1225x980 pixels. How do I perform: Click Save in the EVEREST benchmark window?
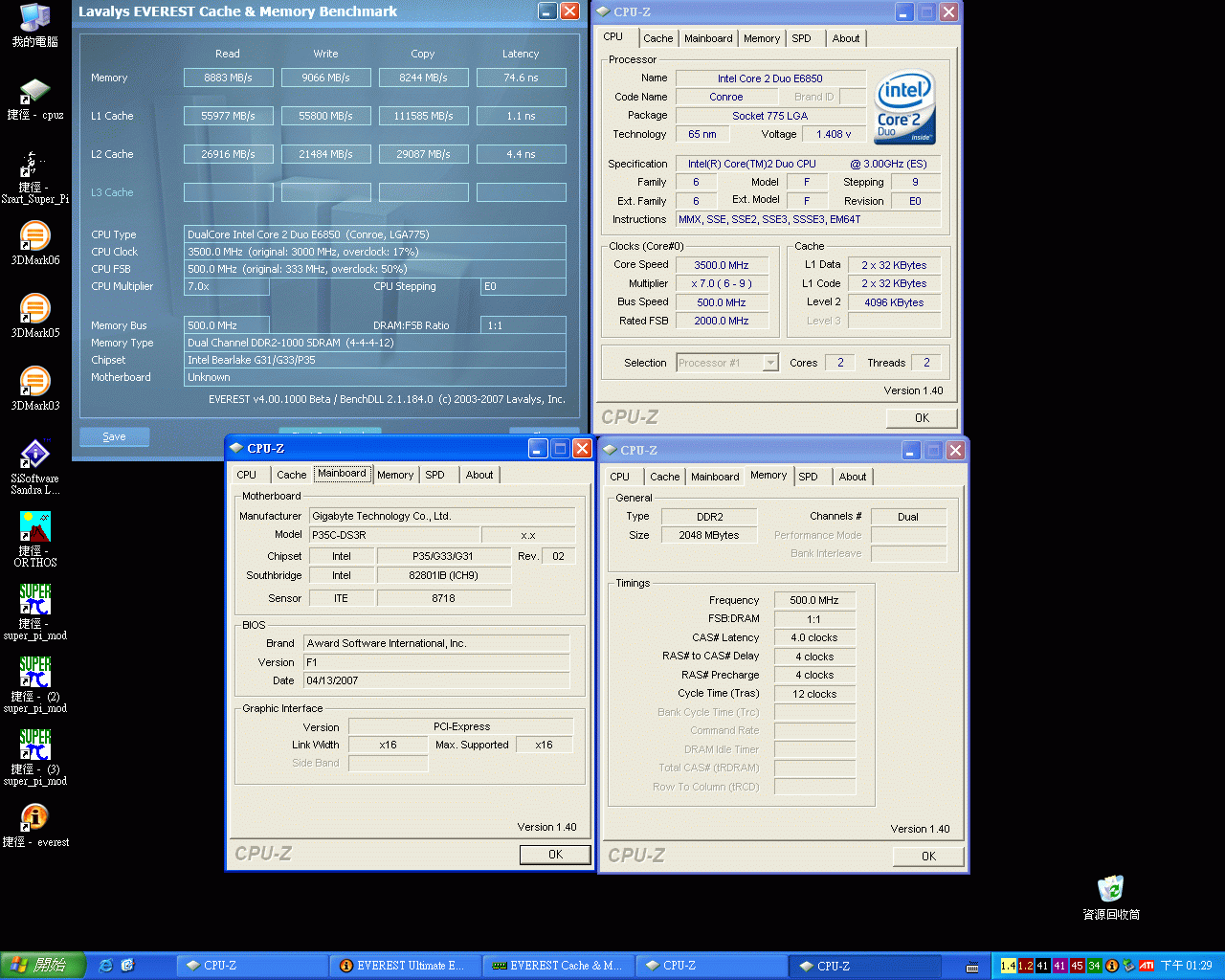point(114,436)
